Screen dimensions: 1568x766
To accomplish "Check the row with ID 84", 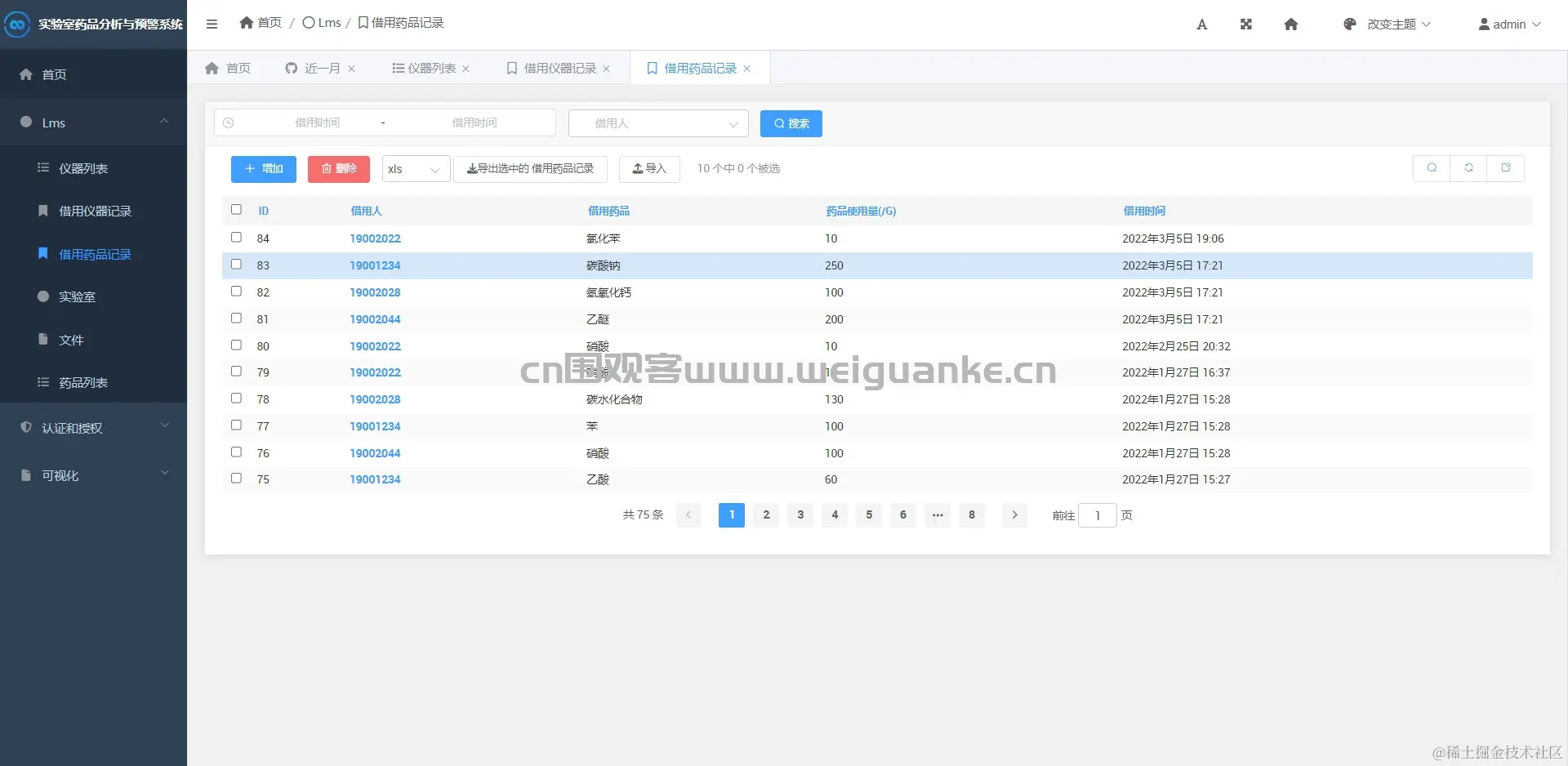I will [x=236, y=238].
